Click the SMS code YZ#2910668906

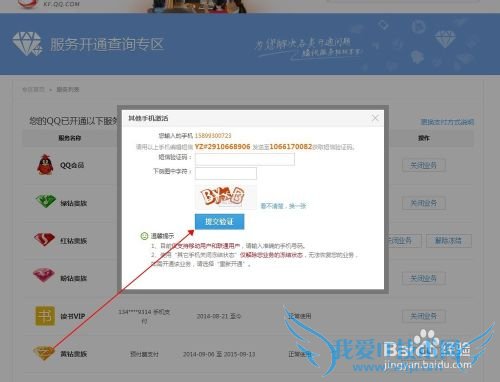(x=222, y=147)
